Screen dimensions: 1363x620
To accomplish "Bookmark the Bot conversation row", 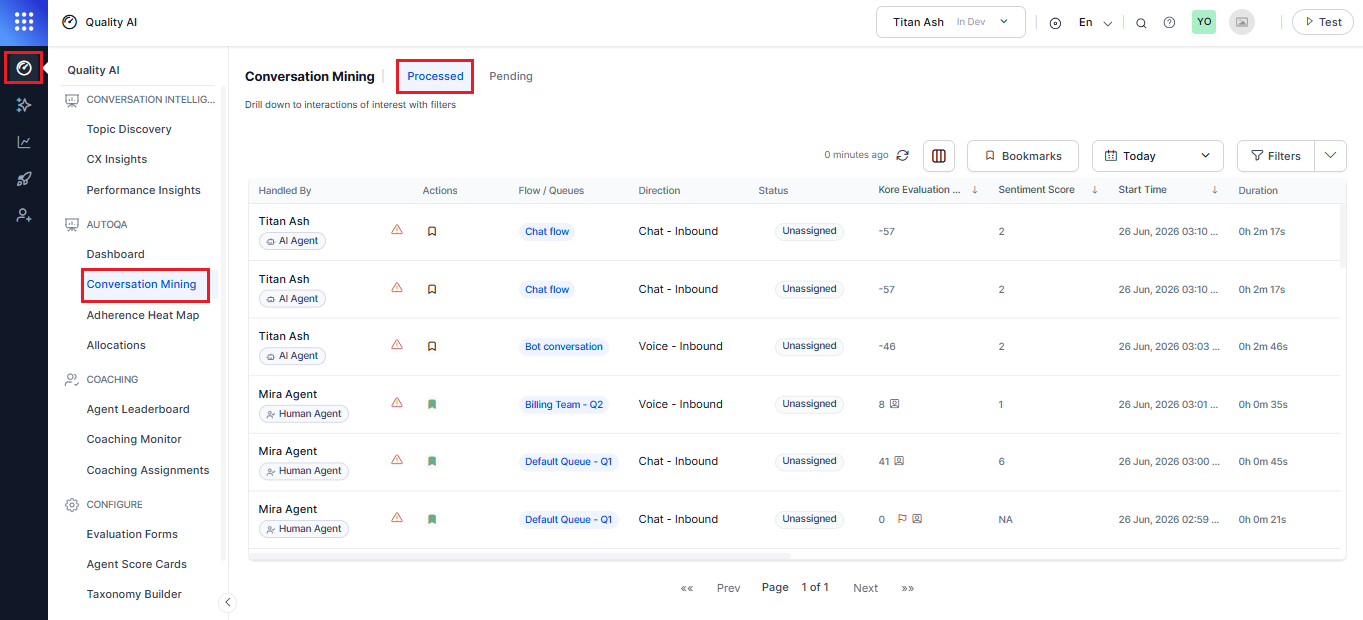I will (x=432, y=346).
